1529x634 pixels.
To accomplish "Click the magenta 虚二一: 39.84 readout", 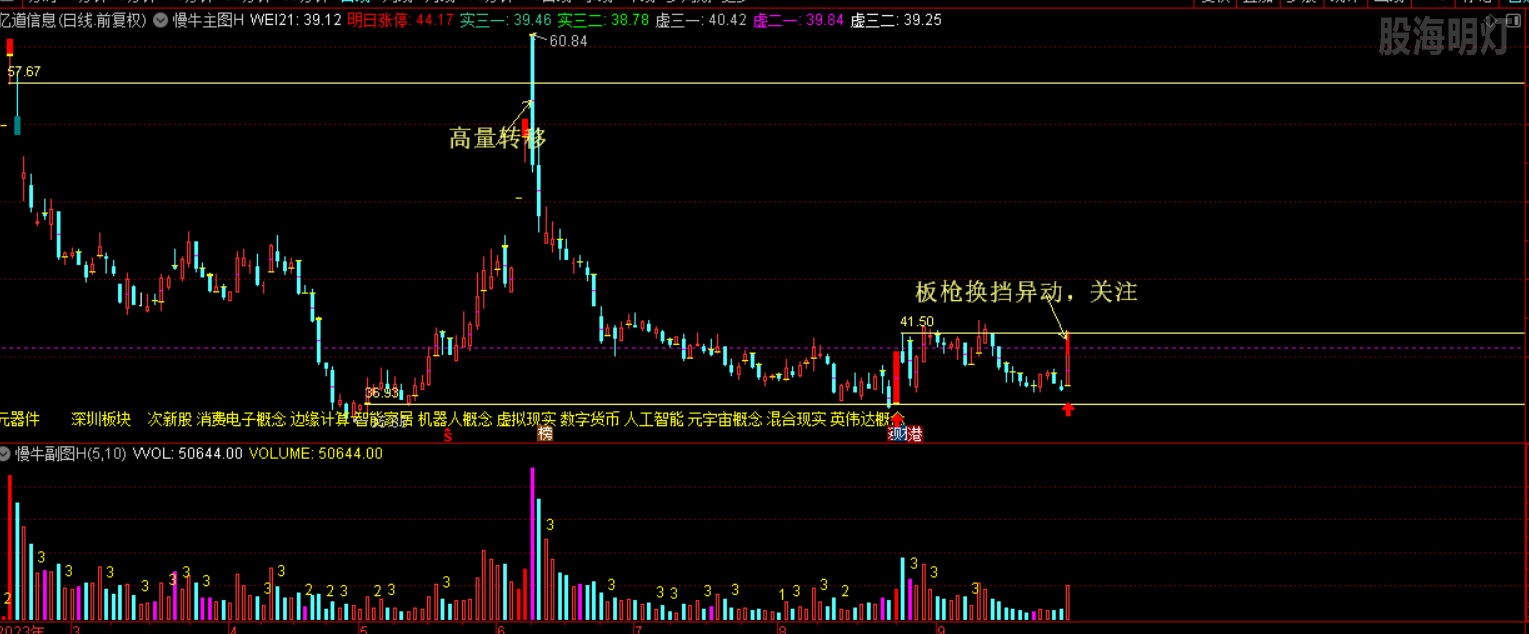I will point(798,19).
